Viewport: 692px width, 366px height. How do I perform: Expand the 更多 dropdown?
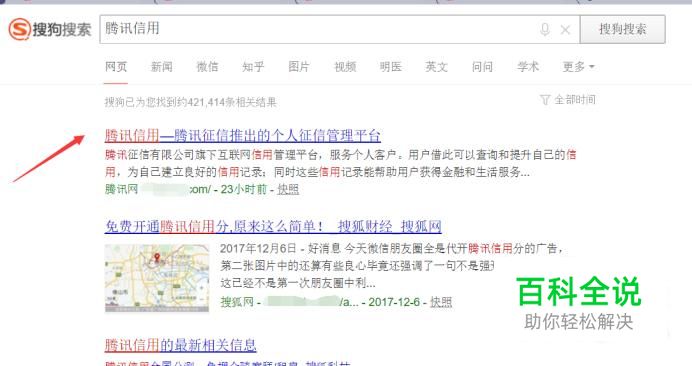[x=579, y=67]
